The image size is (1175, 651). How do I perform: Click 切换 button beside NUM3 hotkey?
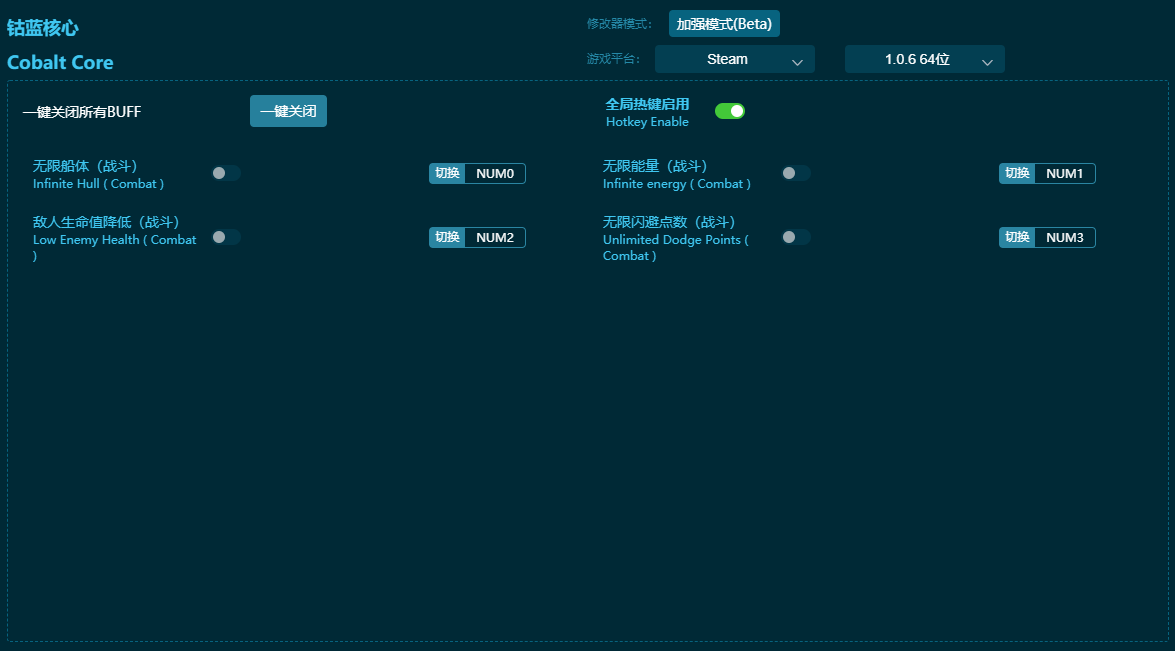(x=1017, y=238)
